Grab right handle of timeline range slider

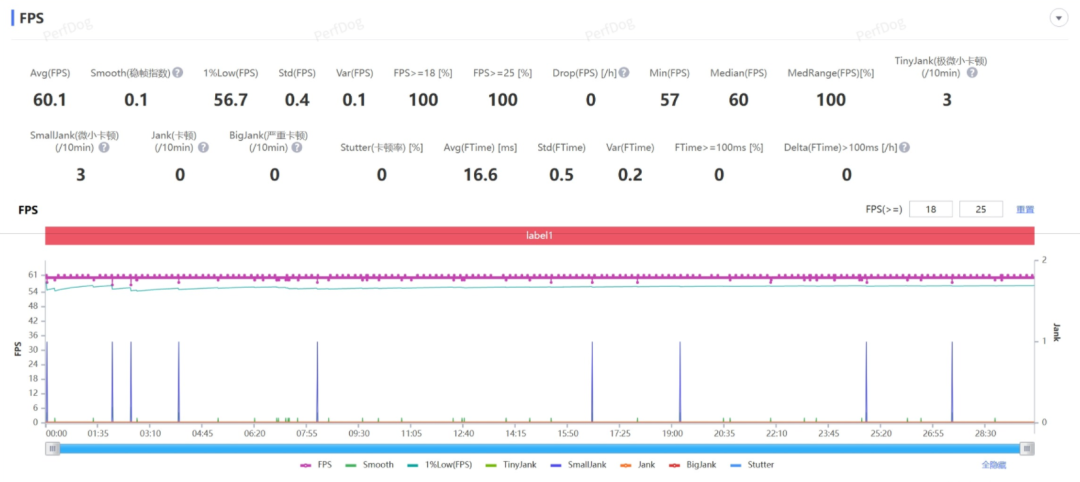tap(1028, 449)
